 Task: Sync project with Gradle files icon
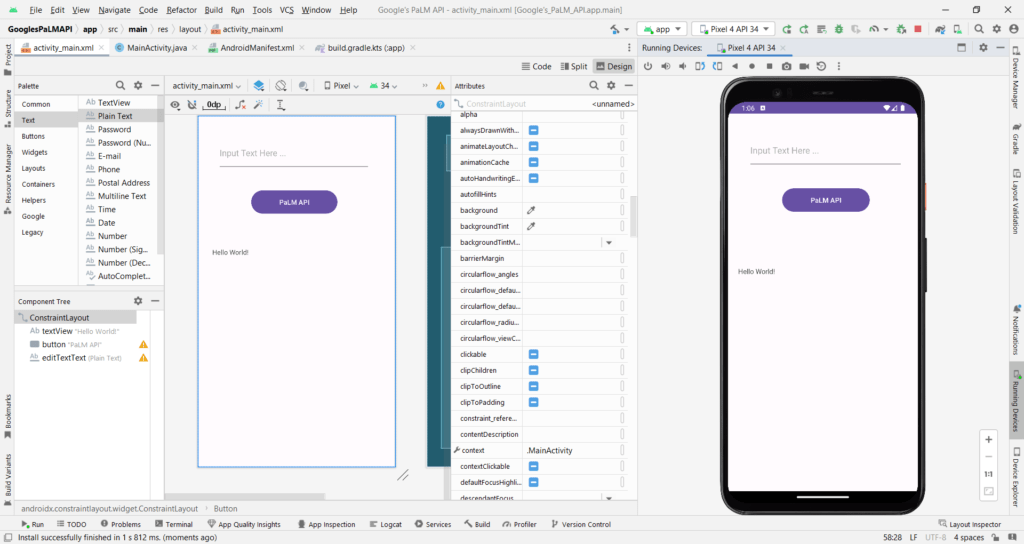(940, 29)
